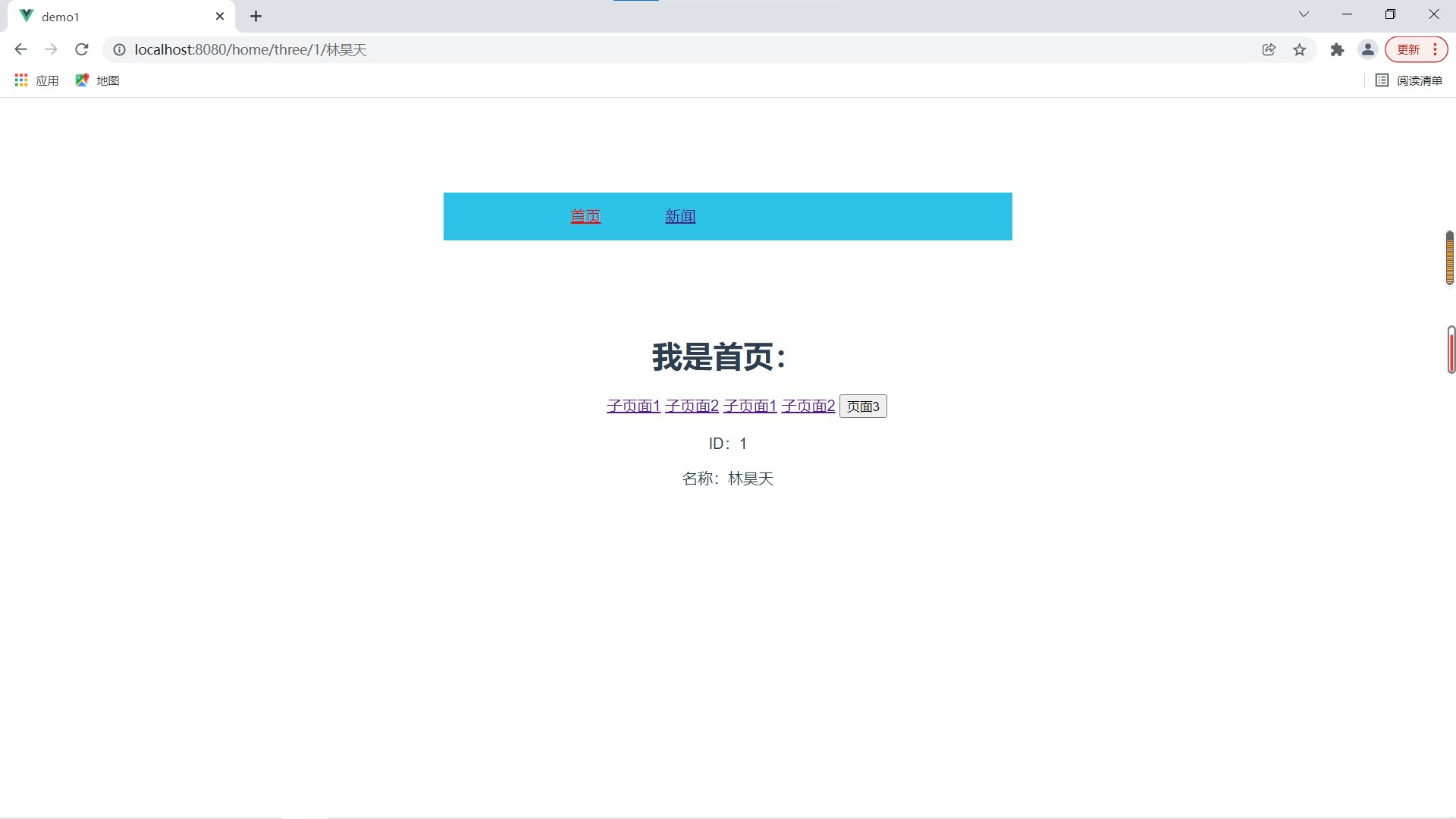Open the 阅读清单 reading list
Screen dimensions: 1456x819
(1409, 80)
